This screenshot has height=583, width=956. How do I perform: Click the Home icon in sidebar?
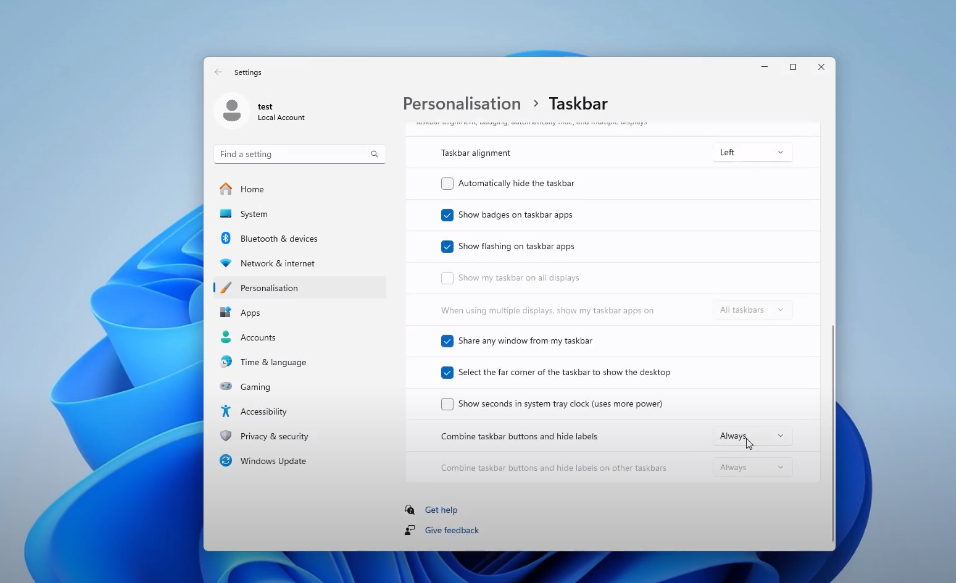226,189
